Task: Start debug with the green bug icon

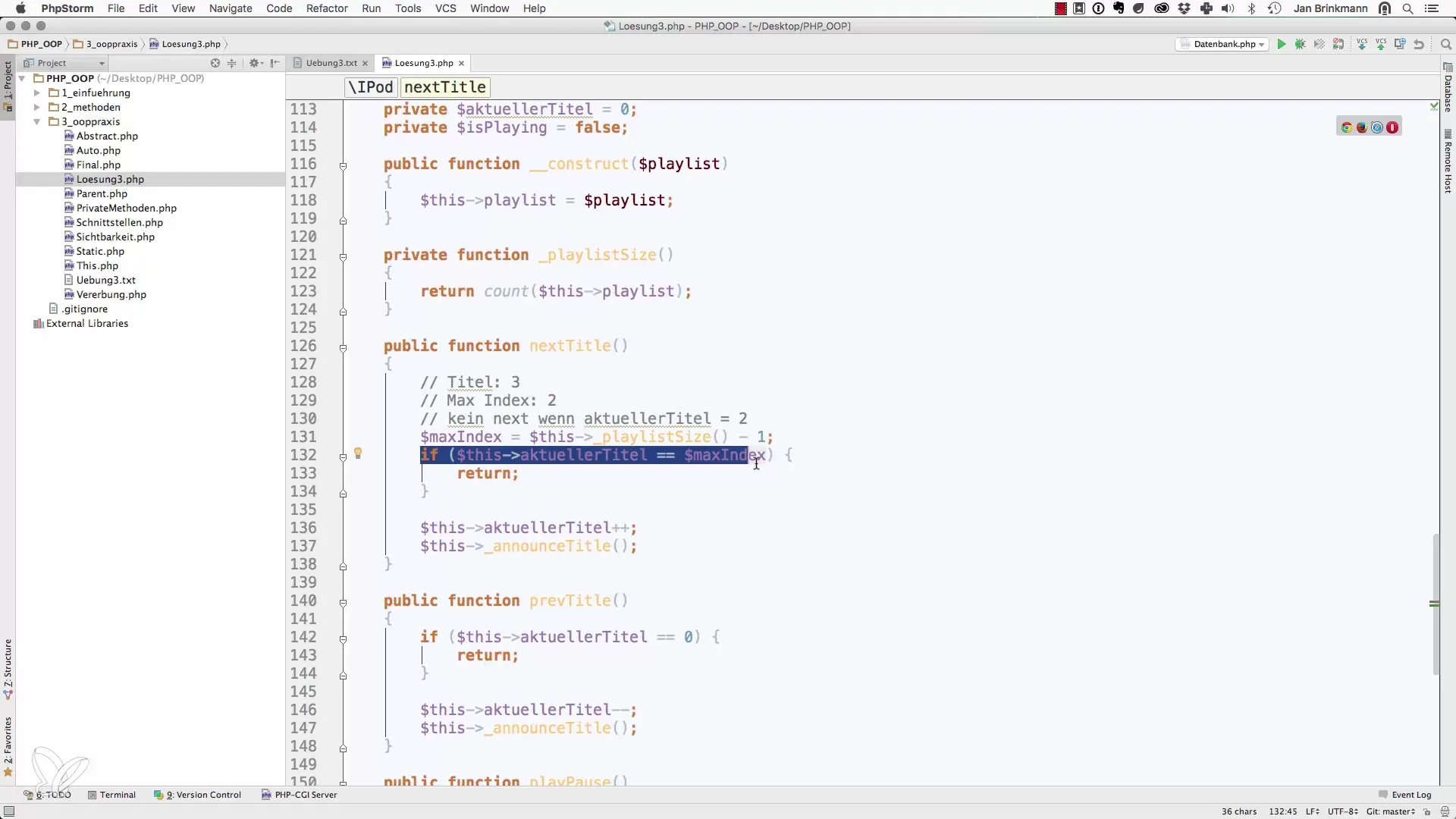Action: (x=1301, y=44)
